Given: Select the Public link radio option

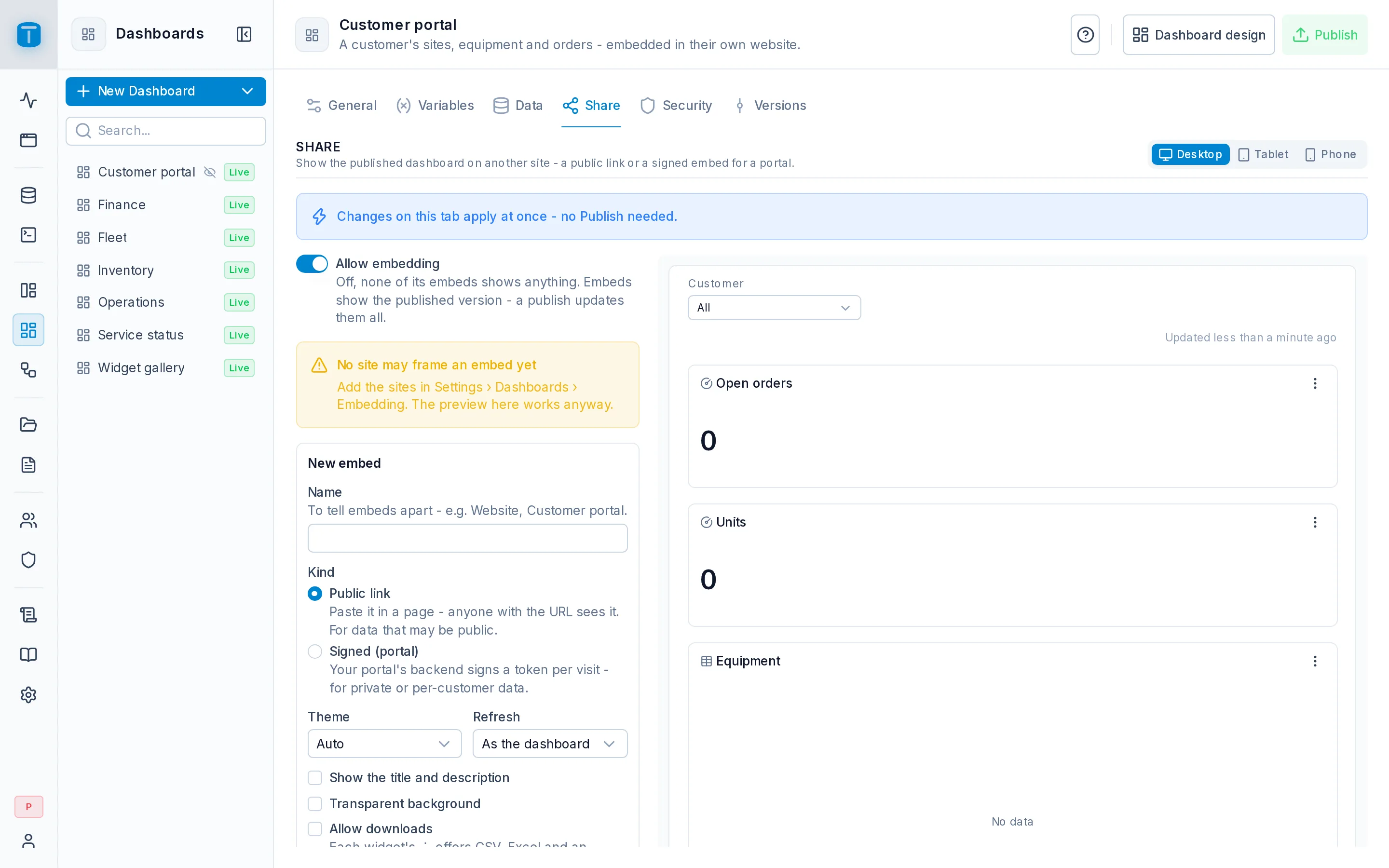Looking at the screenshot, I should 314,594.
